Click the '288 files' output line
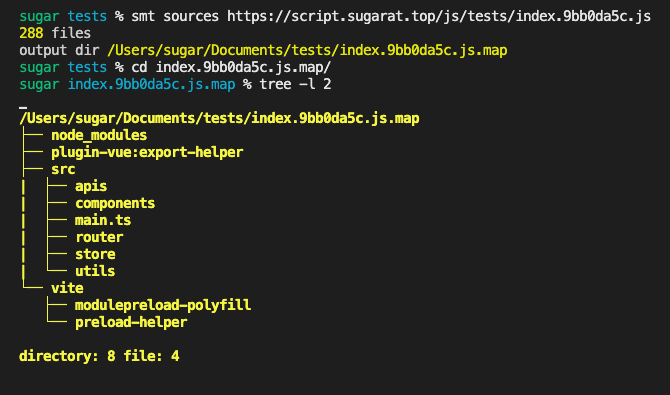The width and height of the screenshot is (670, 395). [x=55, y=33]
